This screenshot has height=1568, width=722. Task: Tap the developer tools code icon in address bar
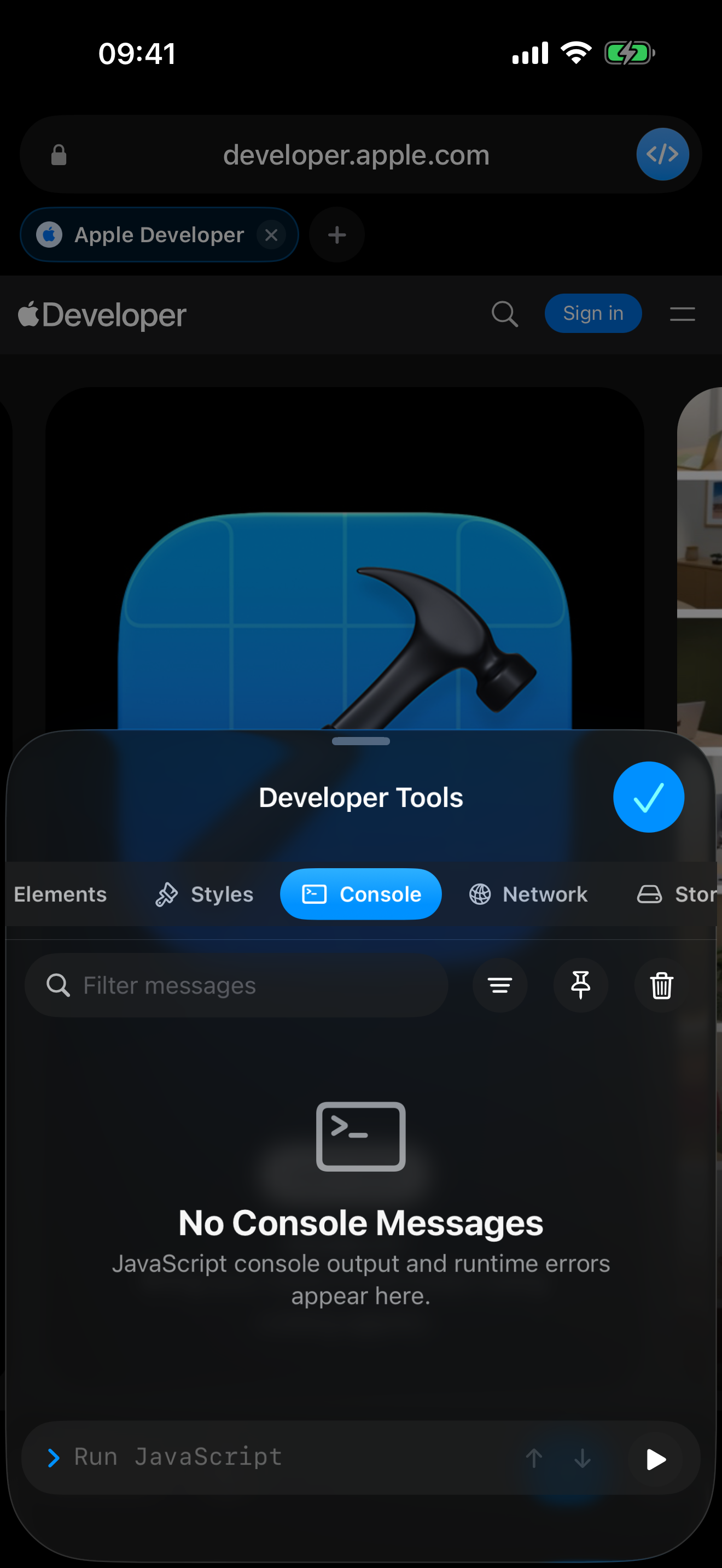[x=662, y=154]
